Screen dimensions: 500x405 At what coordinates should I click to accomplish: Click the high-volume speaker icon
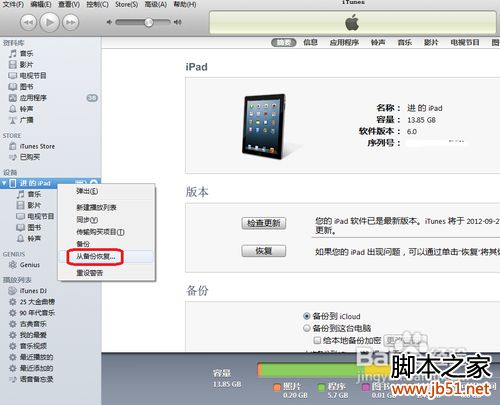(x=177, y=22)
